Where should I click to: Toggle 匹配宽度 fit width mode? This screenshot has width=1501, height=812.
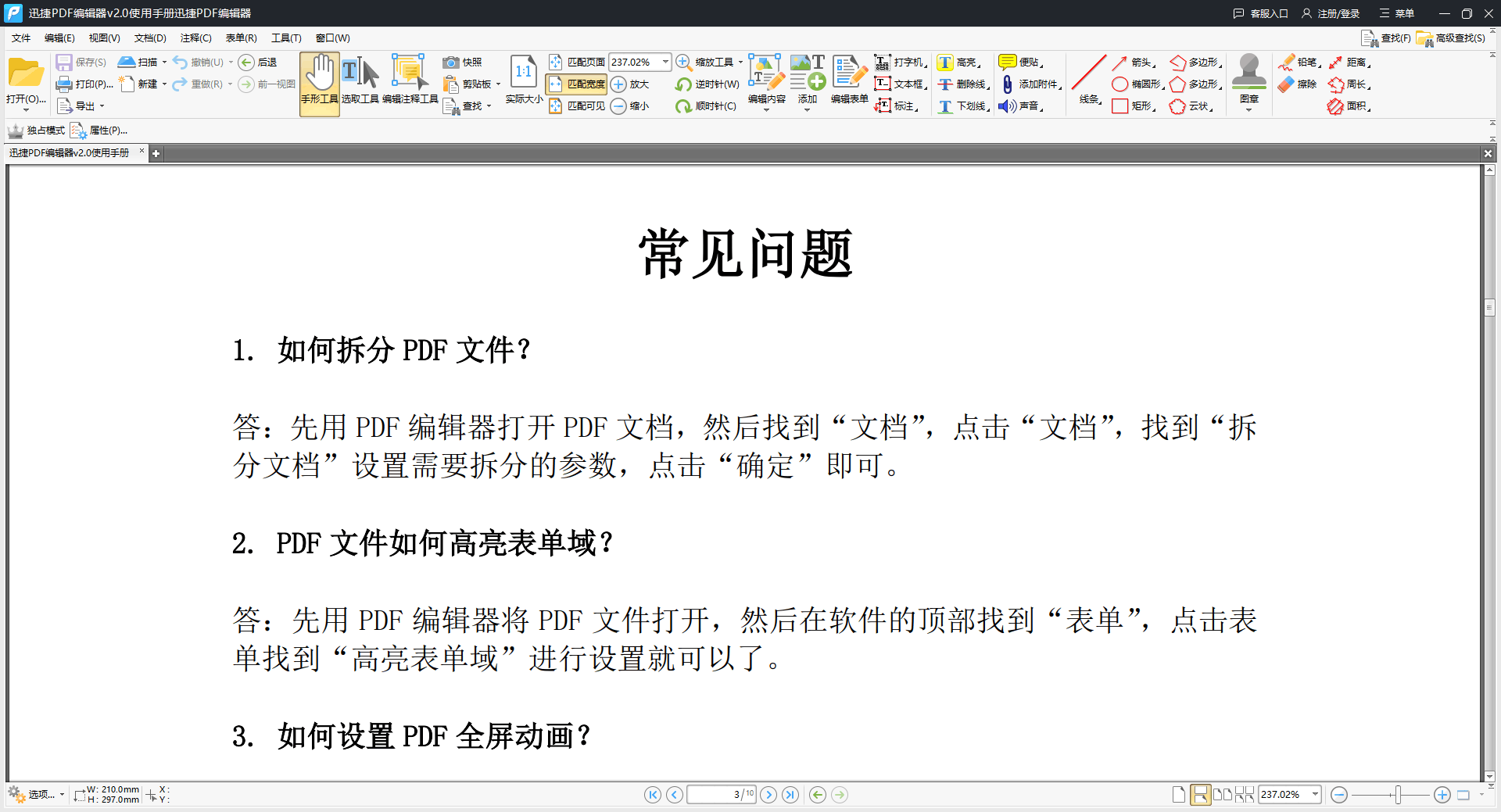(577, 84)
